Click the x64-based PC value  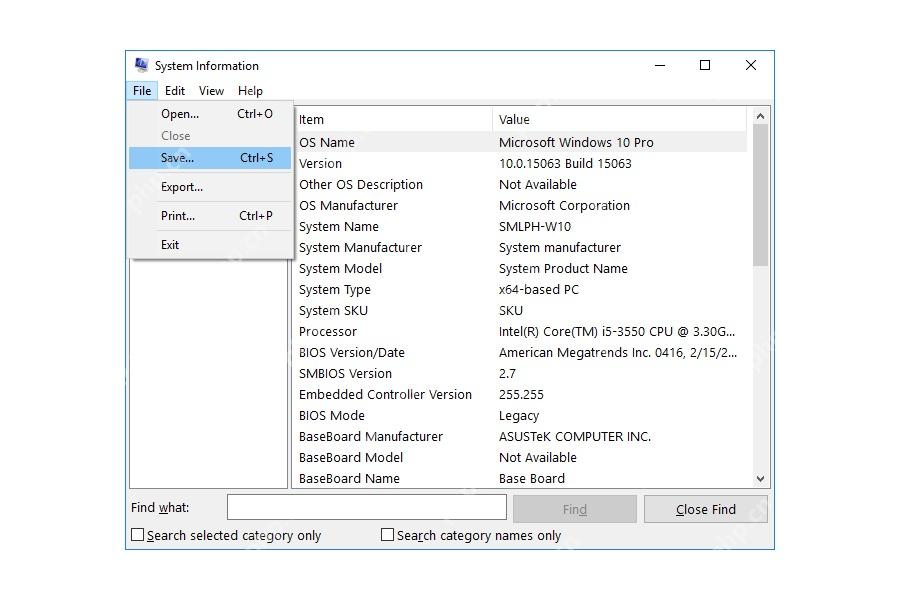click(538, 289)
